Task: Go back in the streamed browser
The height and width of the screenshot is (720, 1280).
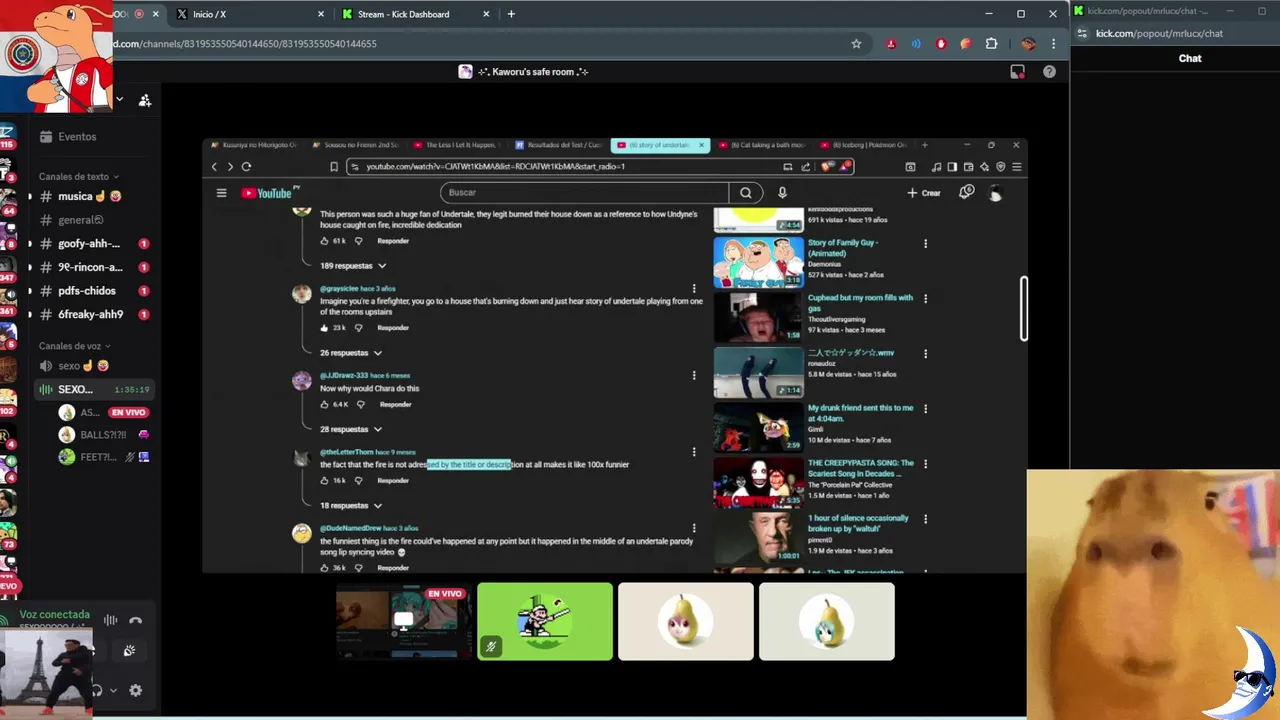Action: coord(214,167)
